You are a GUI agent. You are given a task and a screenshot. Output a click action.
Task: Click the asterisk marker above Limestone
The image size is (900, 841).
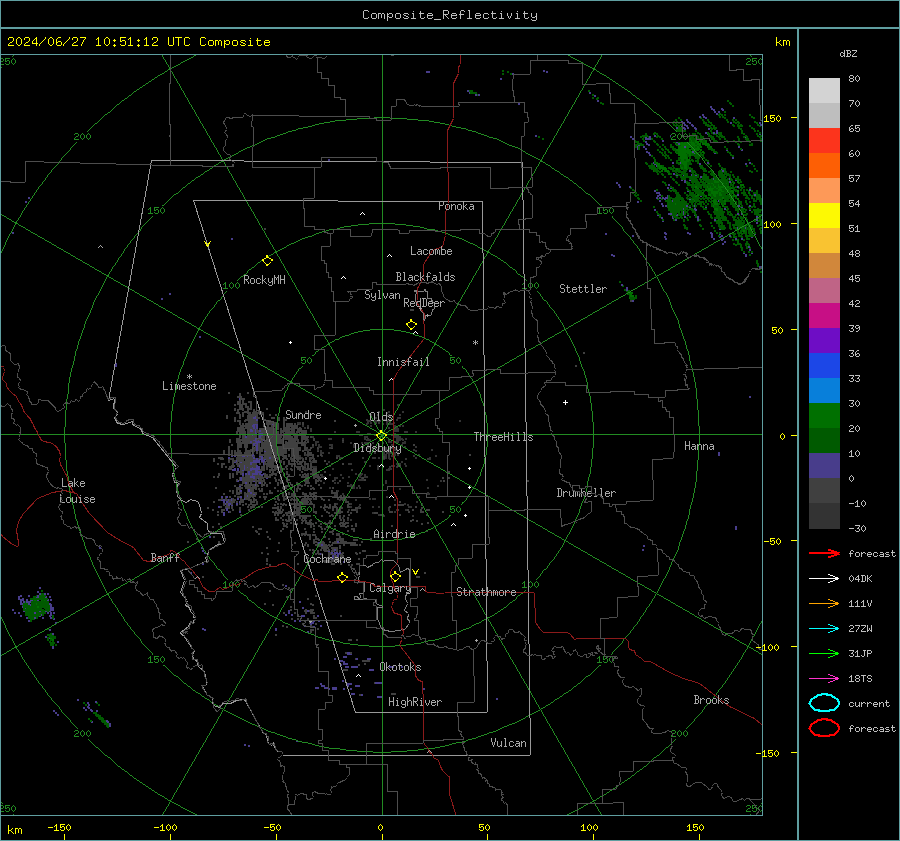(x=189, y=377)
